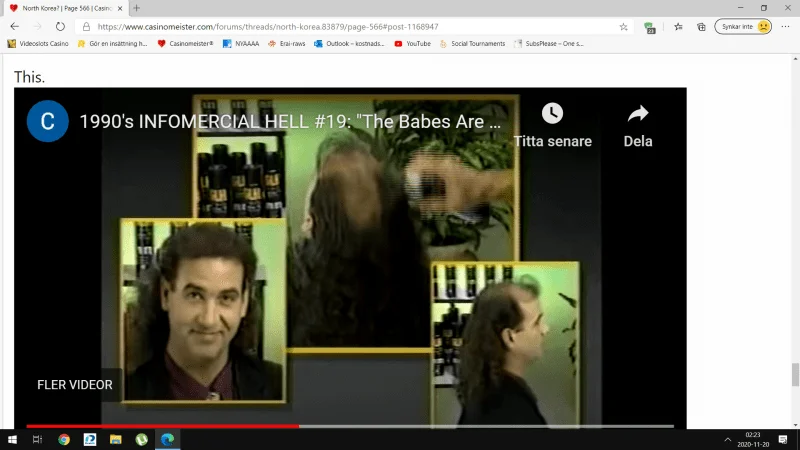Close the North Korea tab
This screenshot has height=450, width=800.
tap(120, 8)
